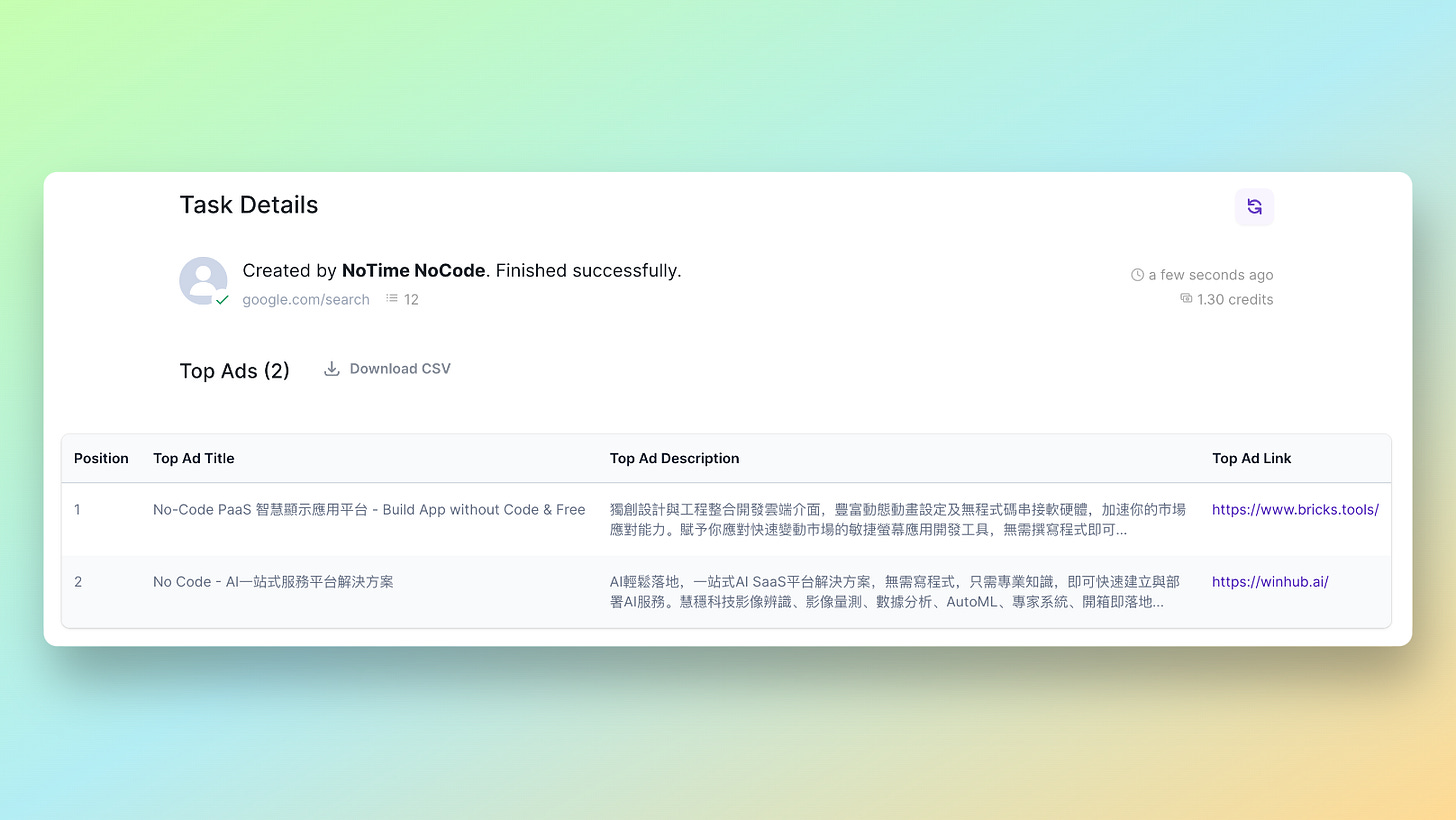
Task: Open the https://www.bricks.tools/ ad link
Action: click(1295, 509)
